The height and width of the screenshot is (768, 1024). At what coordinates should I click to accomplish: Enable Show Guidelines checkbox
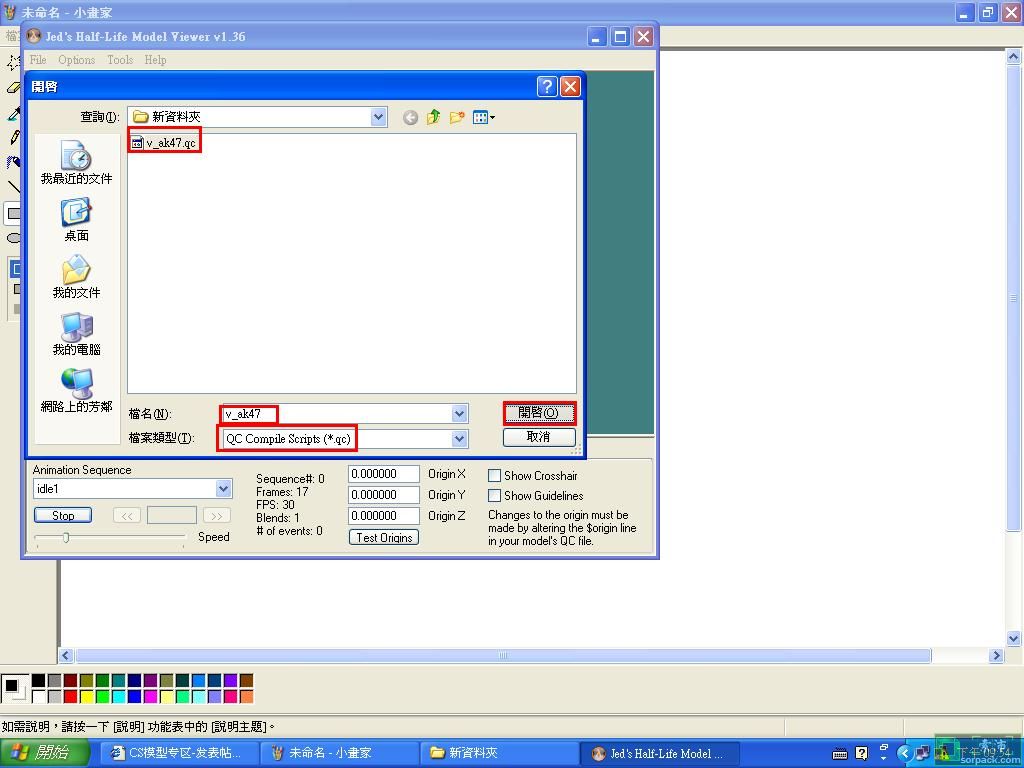point(494,496)
